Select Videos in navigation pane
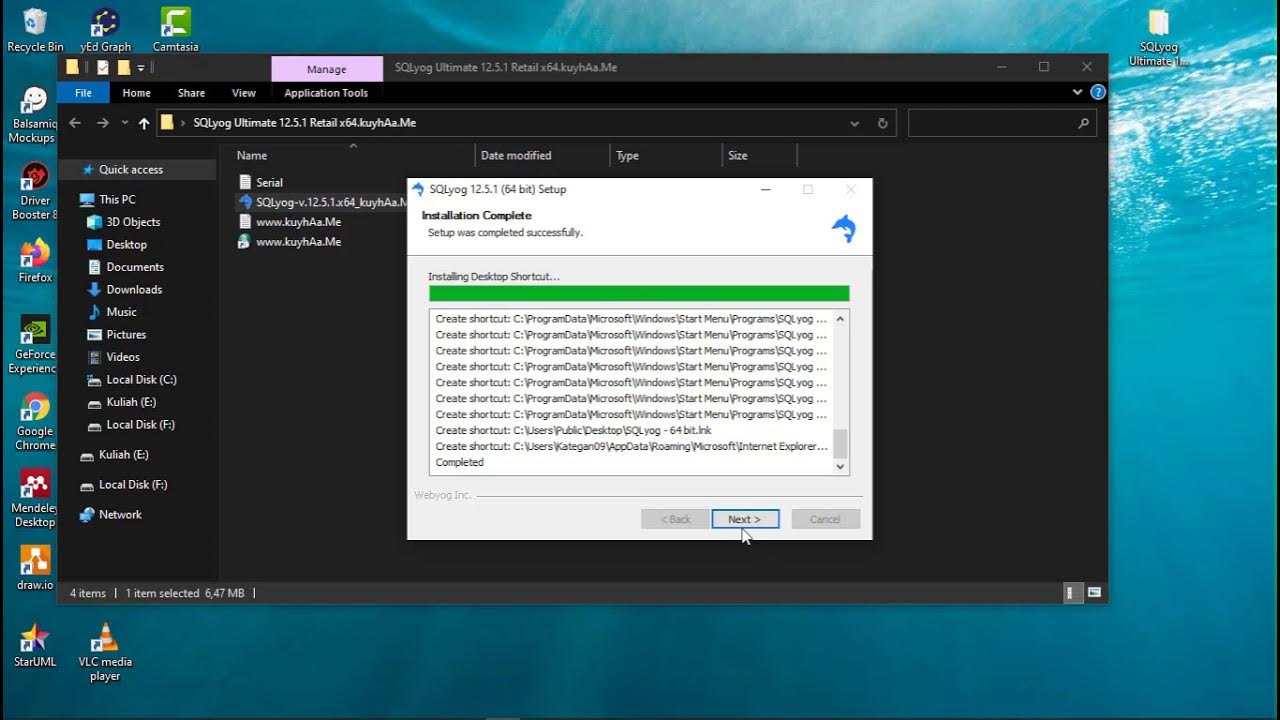This screenshot has height=720, width=1280. pos(123,357)
